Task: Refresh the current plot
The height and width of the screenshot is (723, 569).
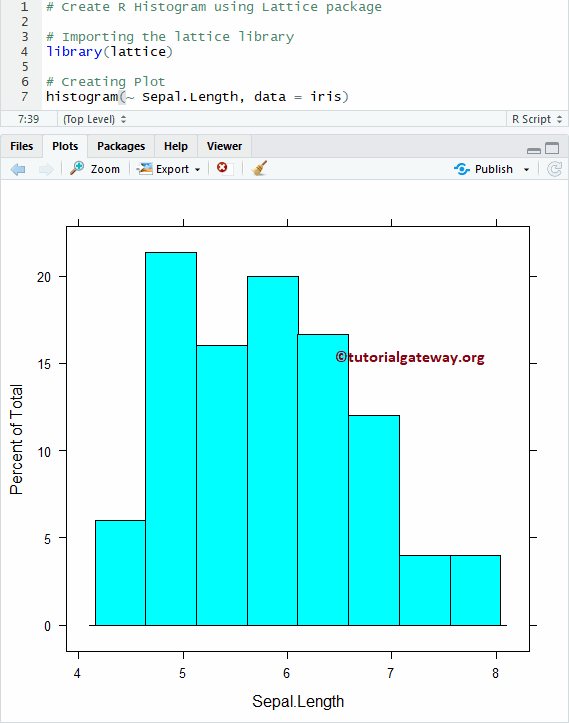Action: pos(554,169)
